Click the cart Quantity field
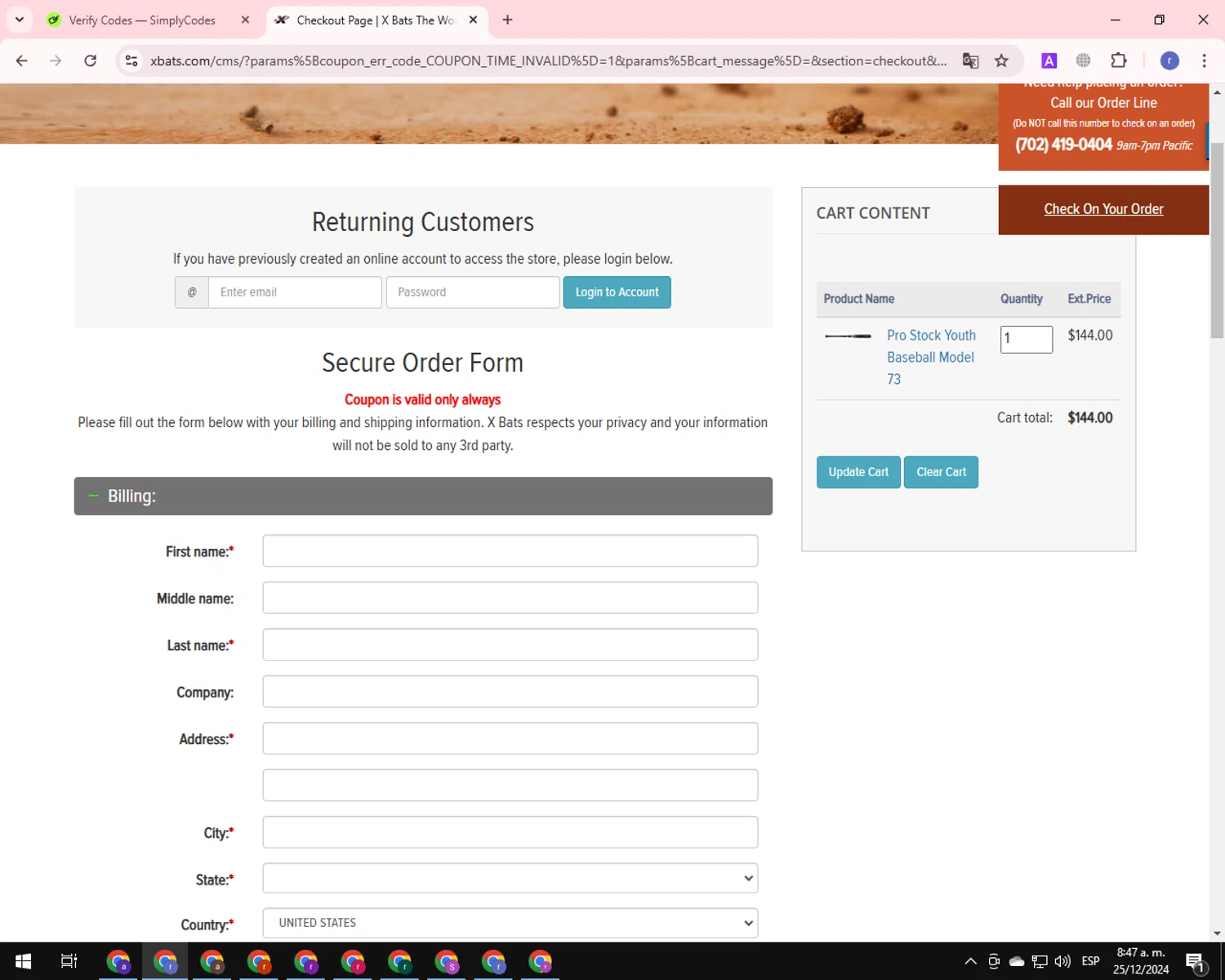Viewport: 1225px width, 980px height. coord(1027,339)
